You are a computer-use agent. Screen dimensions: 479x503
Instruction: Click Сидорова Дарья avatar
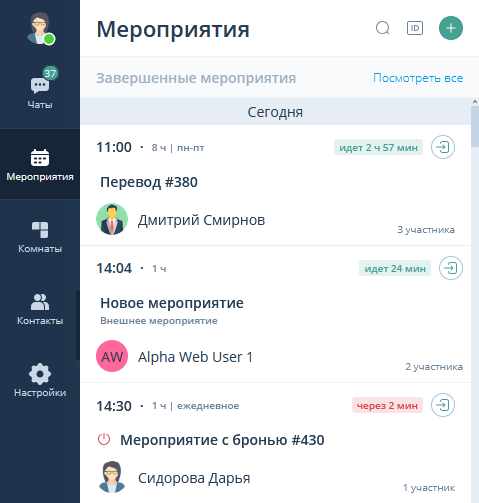click(x=112, y=477)
